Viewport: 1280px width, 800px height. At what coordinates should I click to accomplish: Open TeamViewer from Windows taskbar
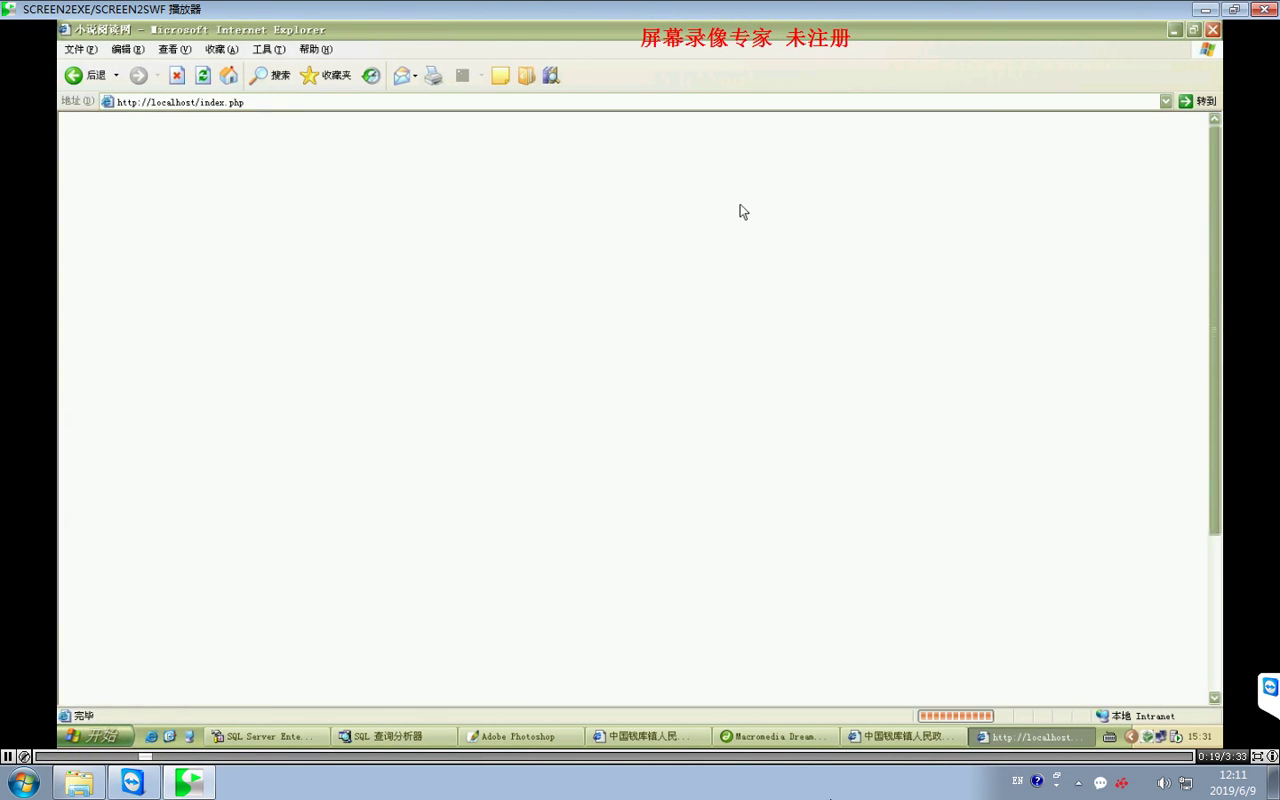click(133, 782)
